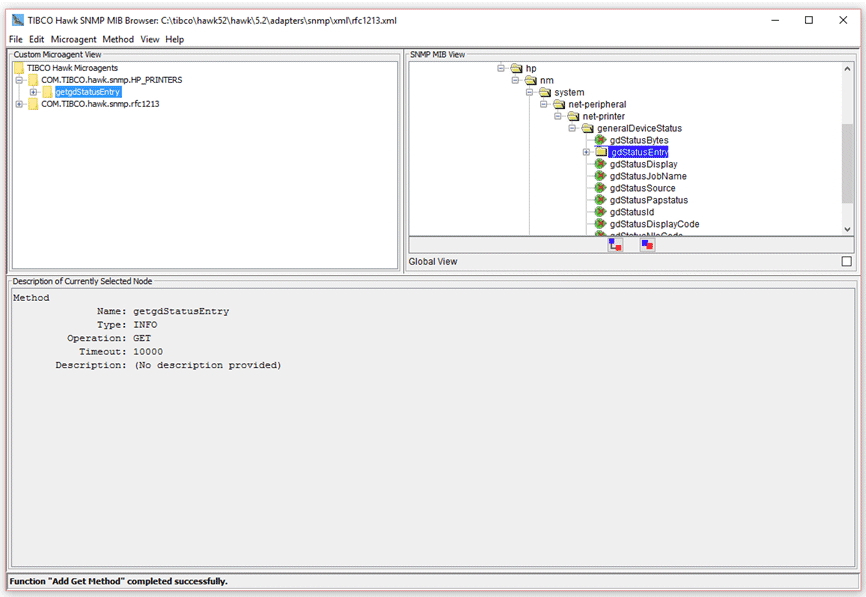Click the generalDeviceStatus folder icon
This screenshot has width=866, height=597.
(x=588, y=128)
